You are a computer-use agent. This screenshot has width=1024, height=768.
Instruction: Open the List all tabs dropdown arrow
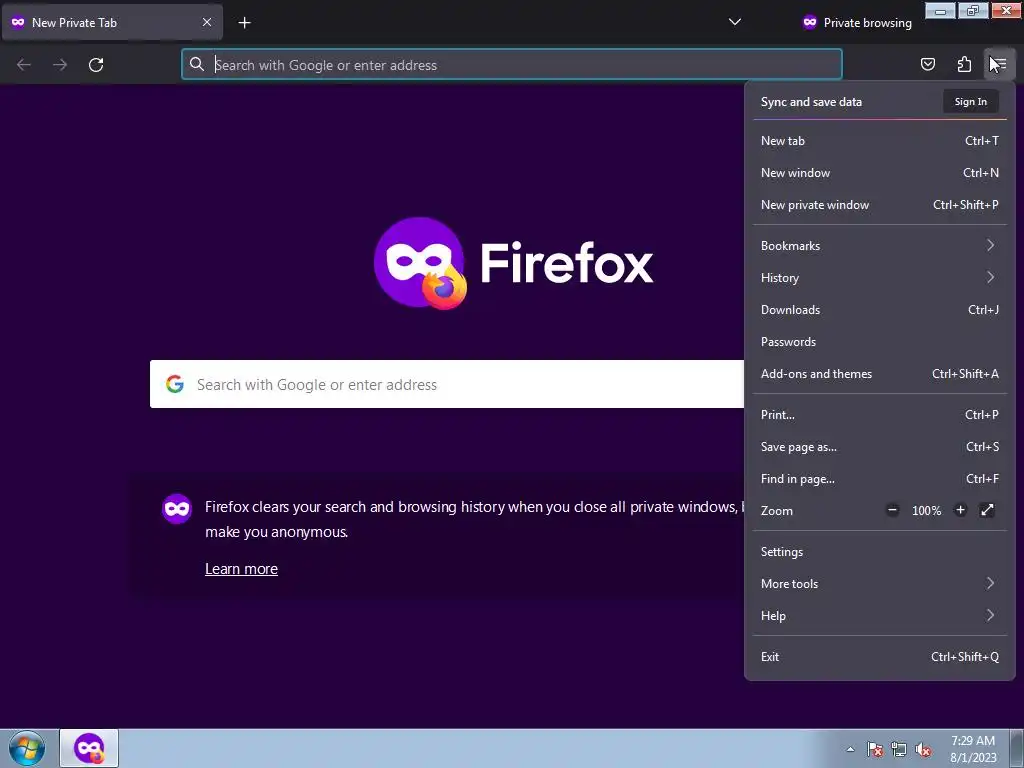(735, 22)
